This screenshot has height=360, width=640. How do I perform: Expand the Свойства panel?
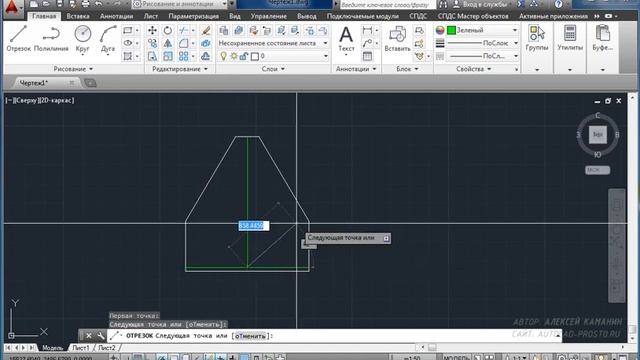point(473,69)
